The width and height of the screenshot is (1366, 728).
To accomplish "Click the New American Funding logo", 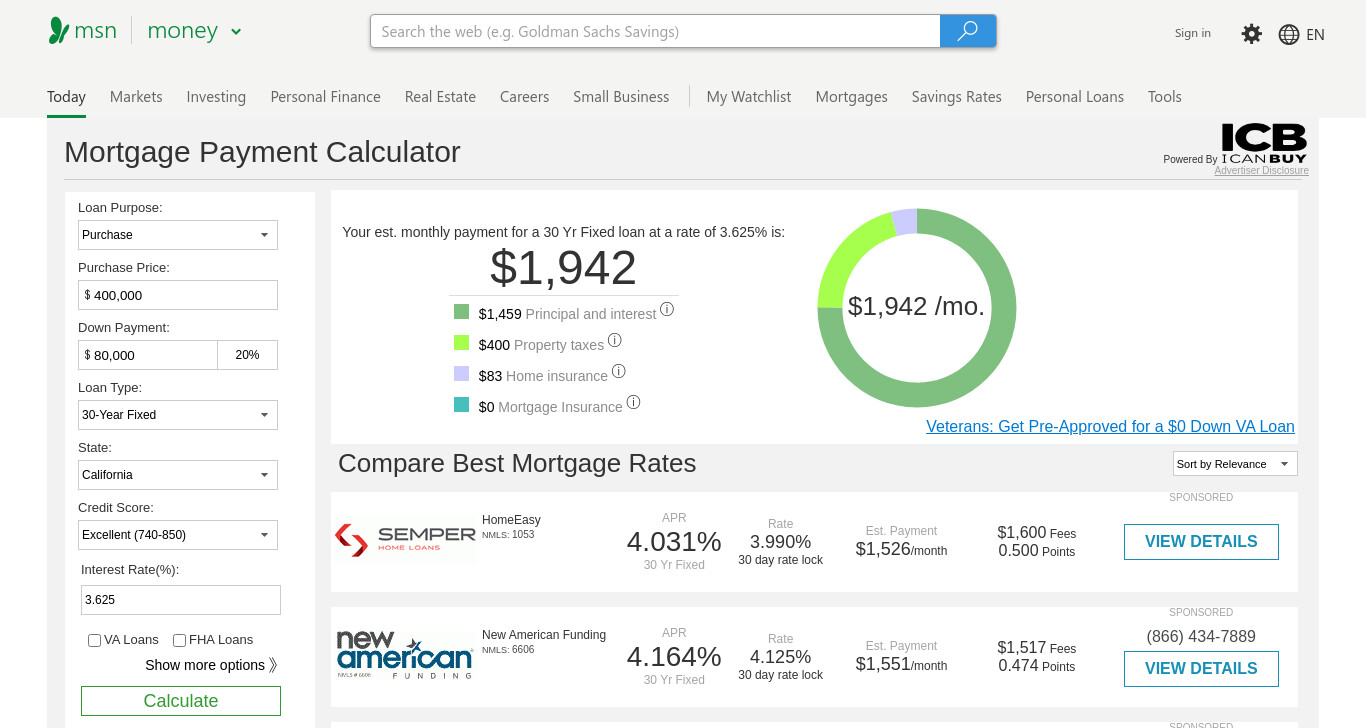I will (405, 655).
